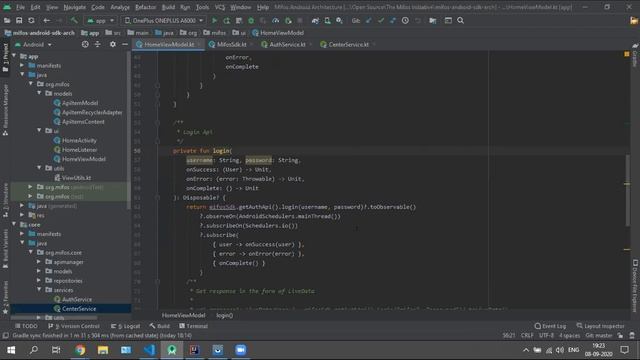640x360 pixels.
Task: Open the Profiler toolbar icon
Action: click(x=276, y=20)
